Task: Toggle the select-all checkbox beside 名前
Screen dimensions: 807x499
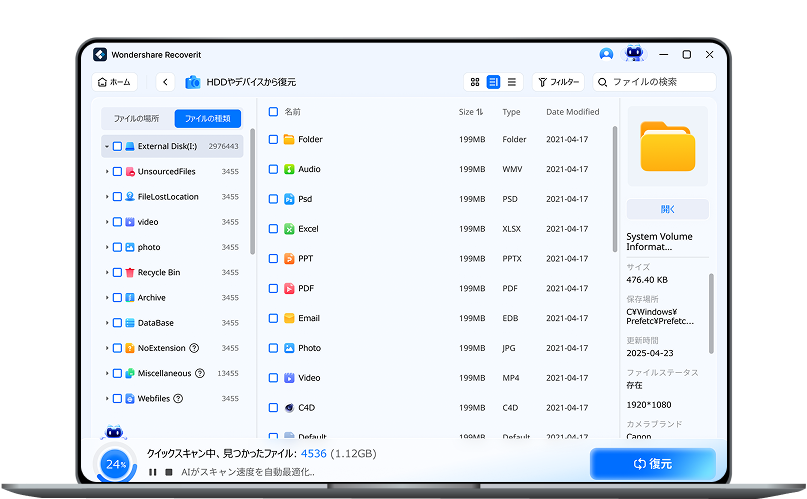Action: [x=274, y=112]
